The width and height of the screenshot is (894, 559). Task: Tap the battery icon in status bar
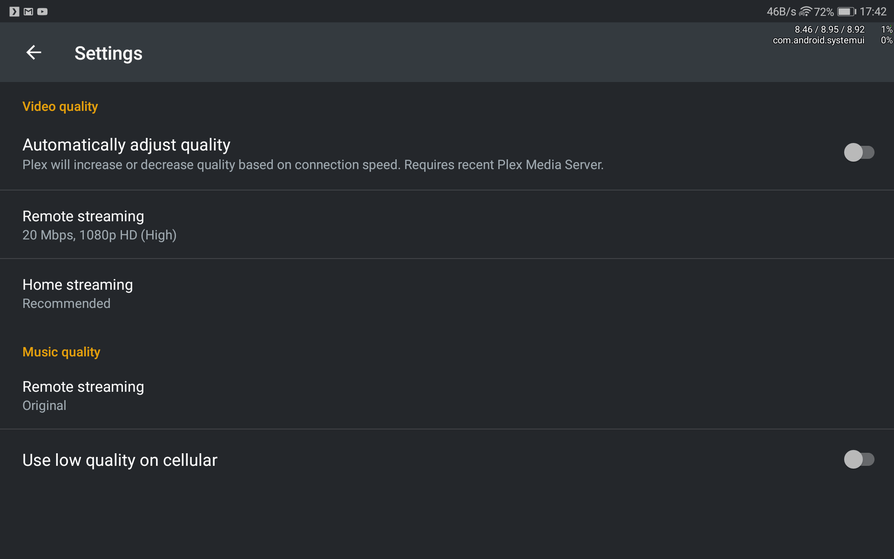click(845, 11)
